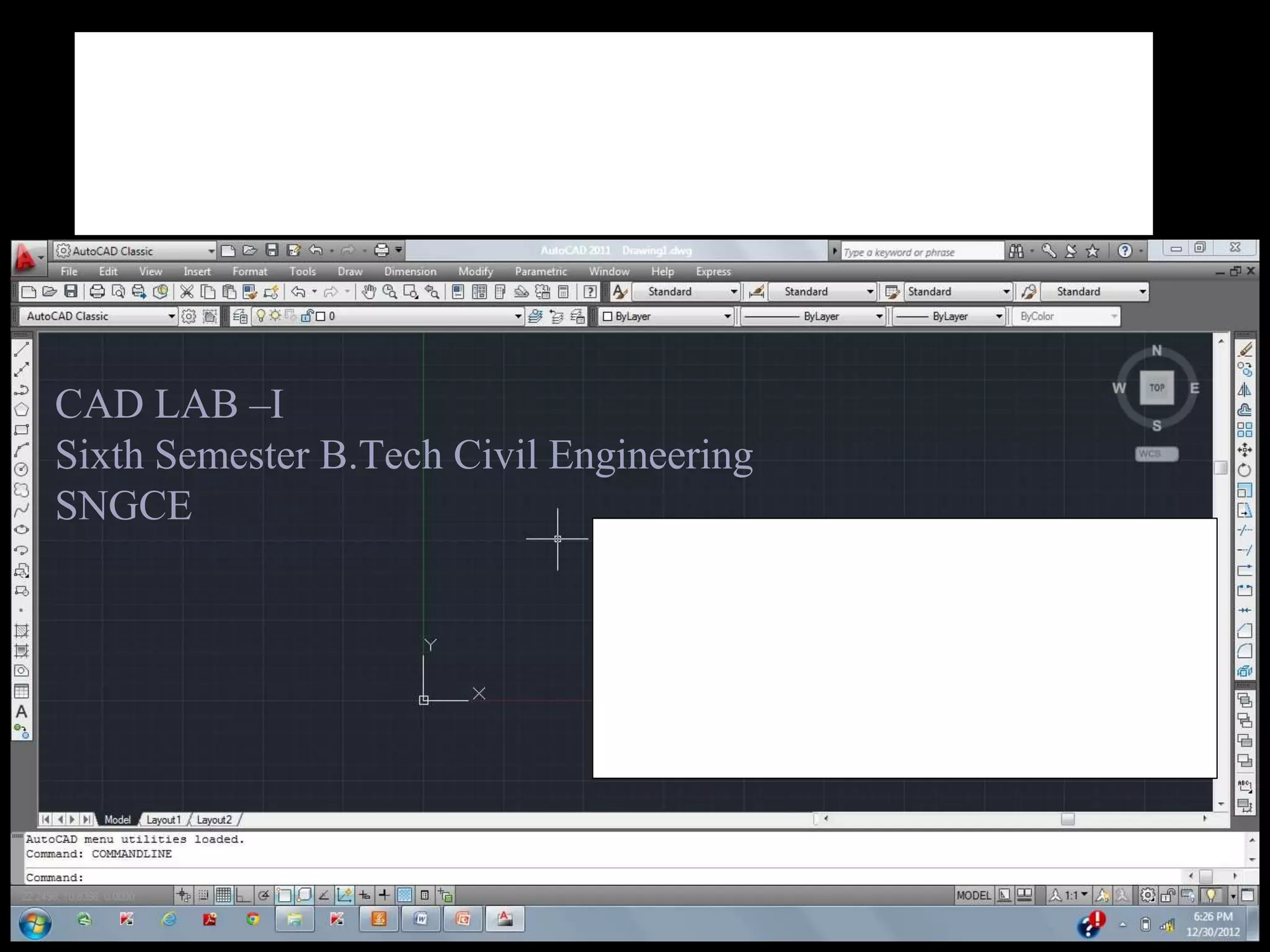Screen dimensions: 1270x952
Task: Switch to the Layout1 tab
Action: coord(163,819)
